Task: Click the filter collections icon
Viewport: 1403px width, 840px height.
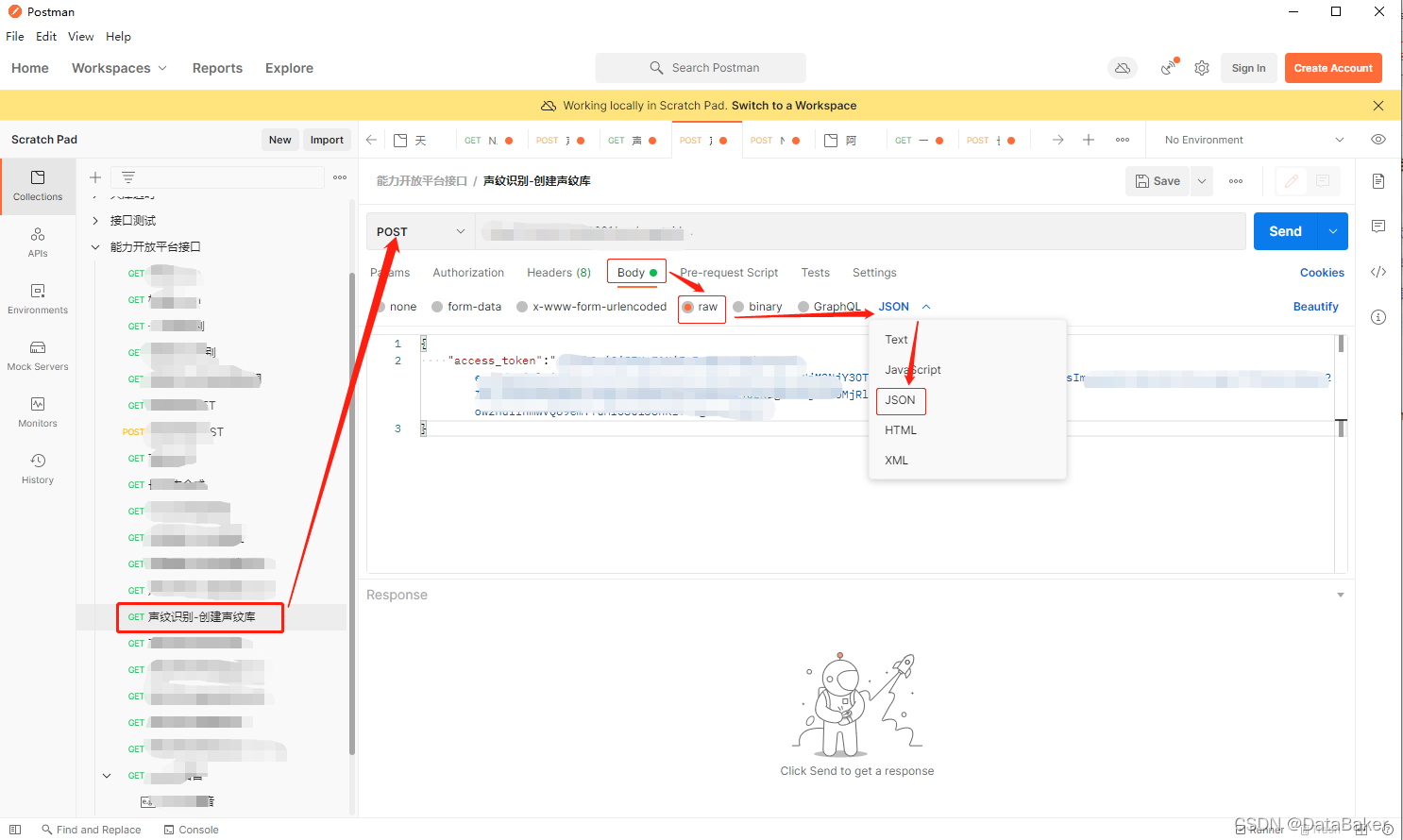Action: pyautogui.click(x=128, y=177)
